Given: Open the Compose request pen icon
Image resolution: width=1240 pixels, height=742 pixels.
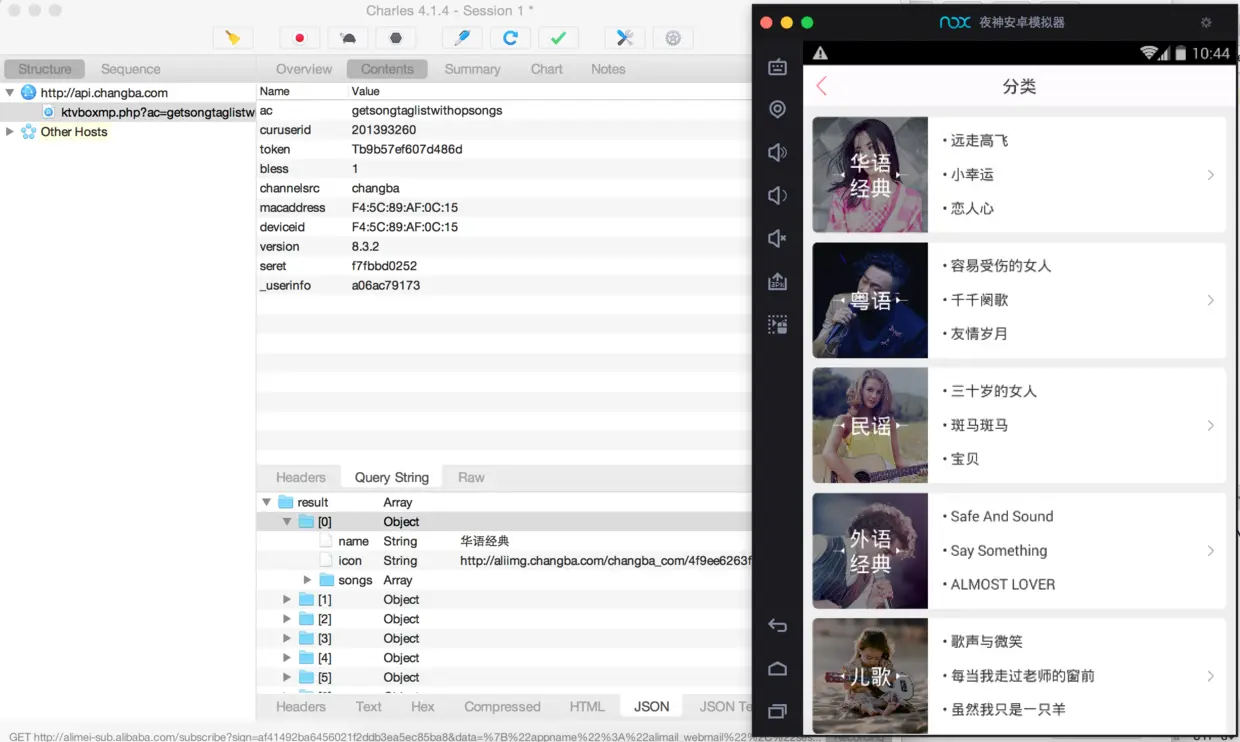Looking at the screenshot, I should (x=461, y=37).
